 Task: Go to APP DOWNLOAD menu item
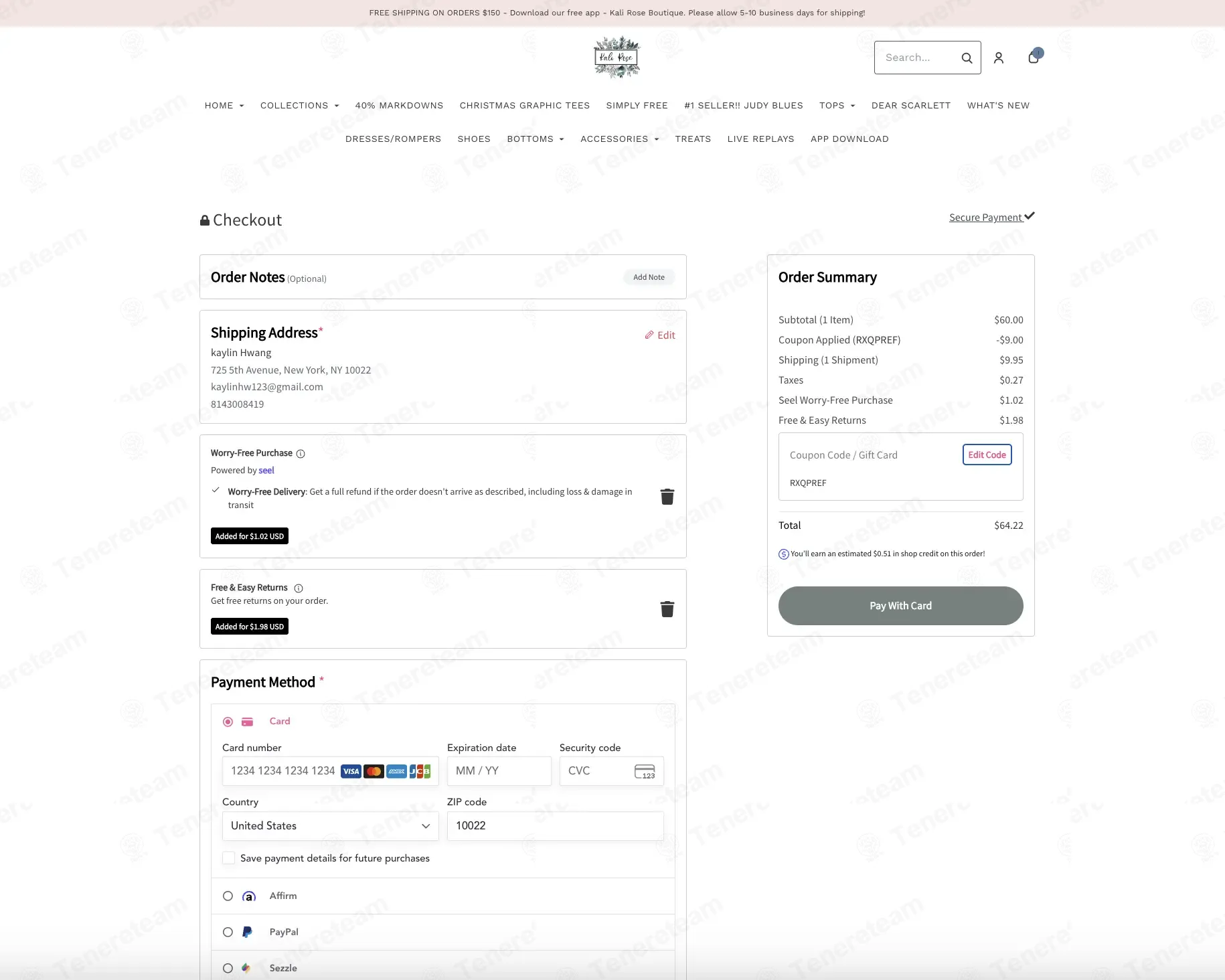click(x=849, y=139)
